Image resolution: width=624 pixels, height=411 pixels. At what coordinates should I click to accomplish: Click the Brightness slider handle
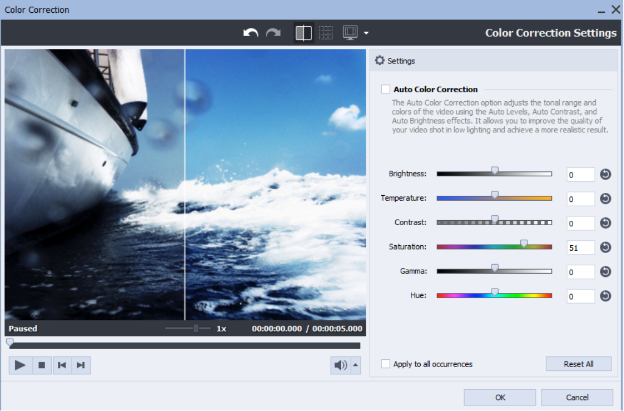coord(494,171)
